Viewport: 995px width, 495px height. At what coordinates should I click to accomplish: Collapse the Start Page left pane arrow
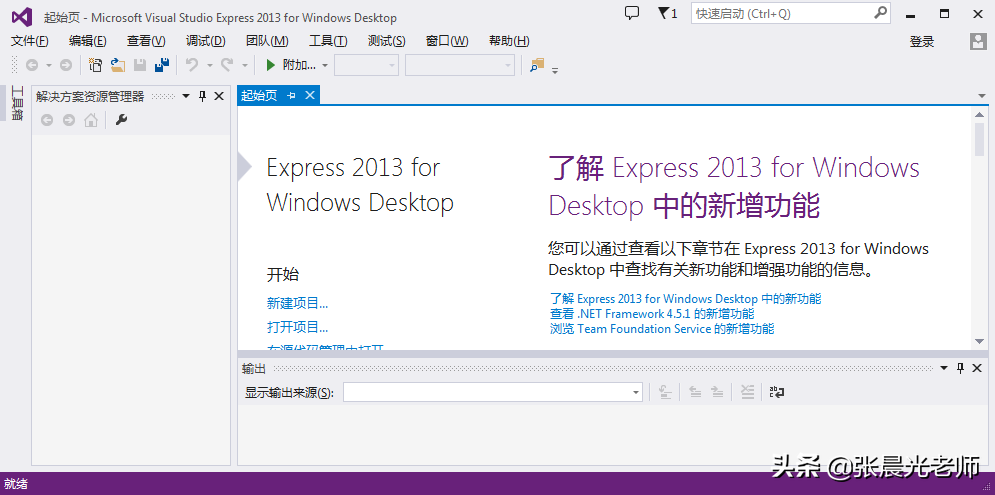tap(244, 167)
